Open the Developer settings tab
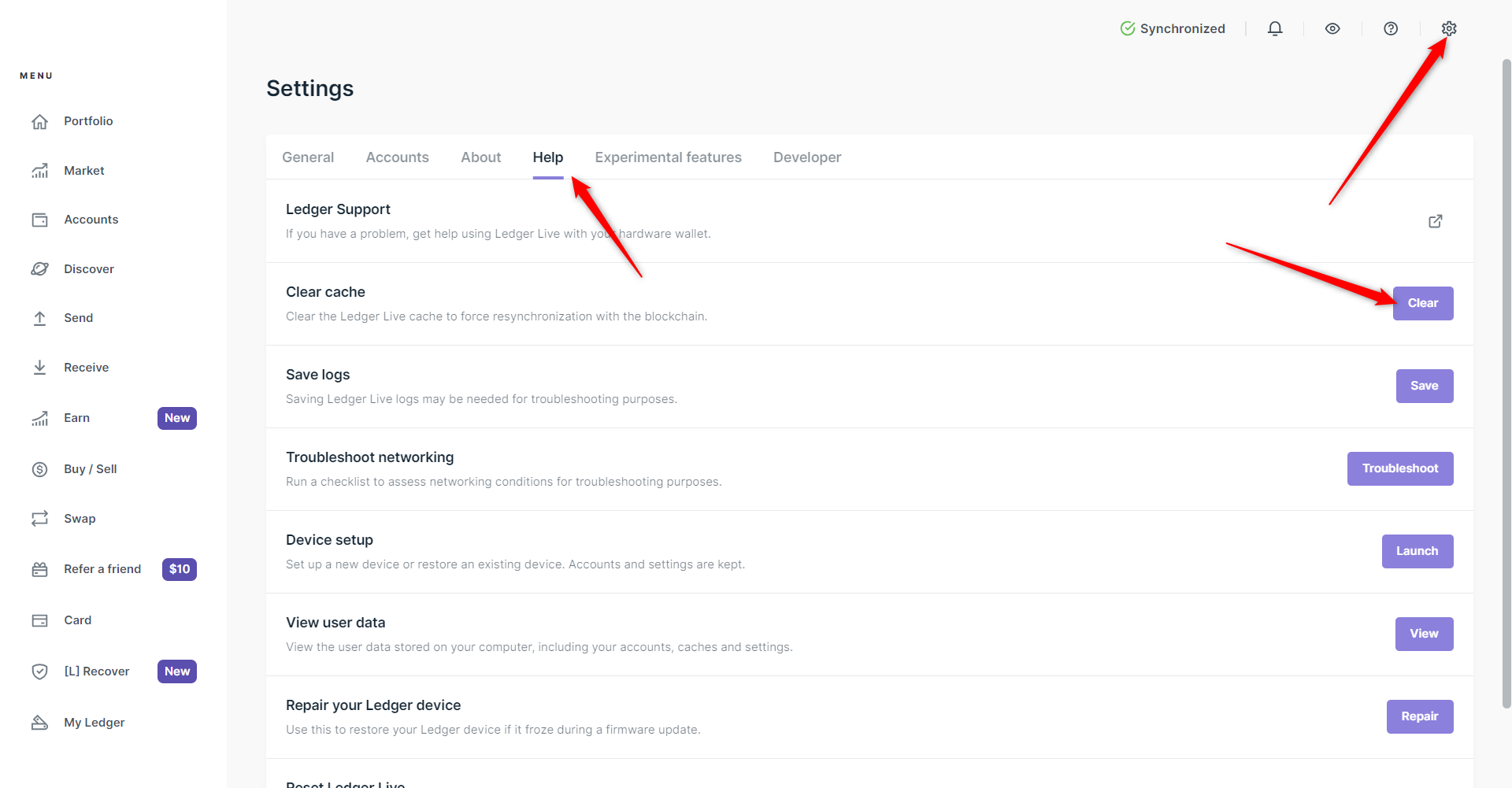Screen dimensions: 1512x788 click(806, 157)
